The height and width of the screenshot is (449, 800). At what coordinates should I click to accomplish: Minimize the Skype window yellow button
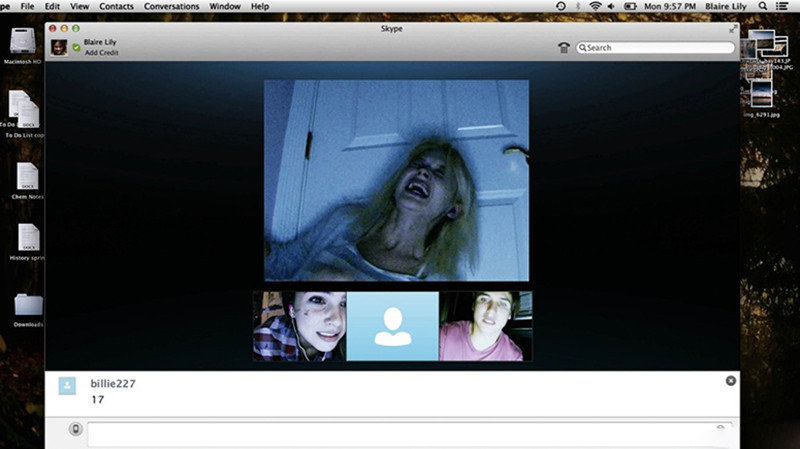[64, 29]
